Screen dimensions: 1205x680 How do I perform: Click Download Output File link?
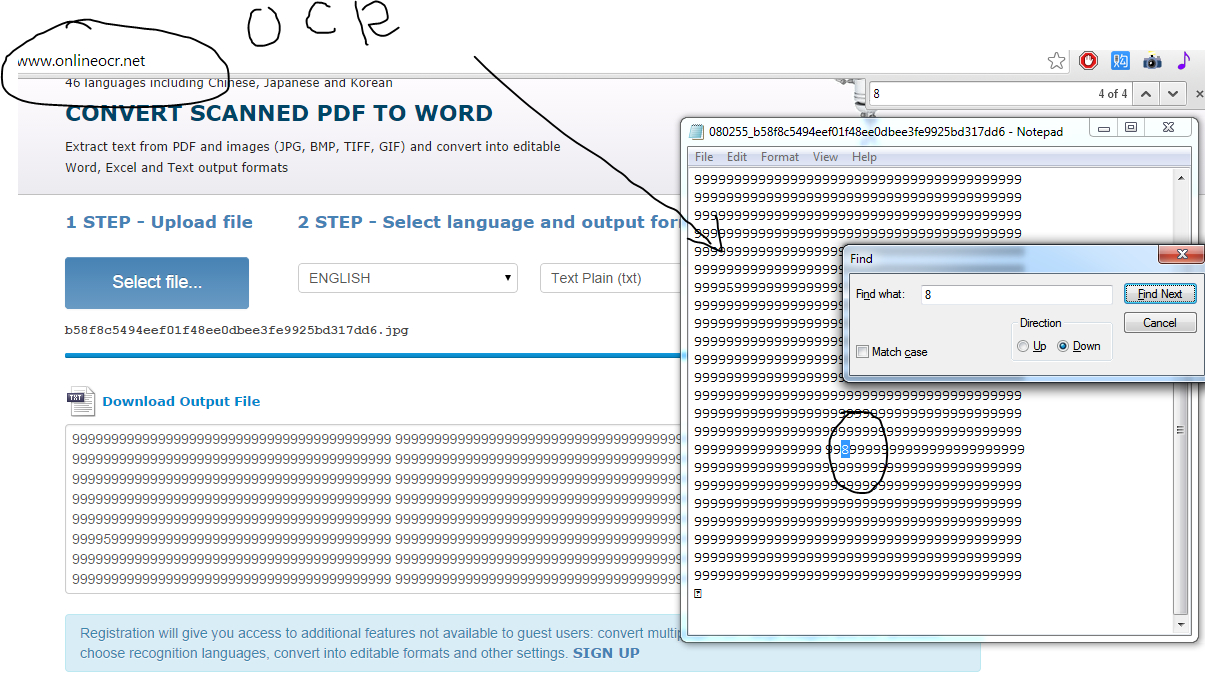pos(181,401)
